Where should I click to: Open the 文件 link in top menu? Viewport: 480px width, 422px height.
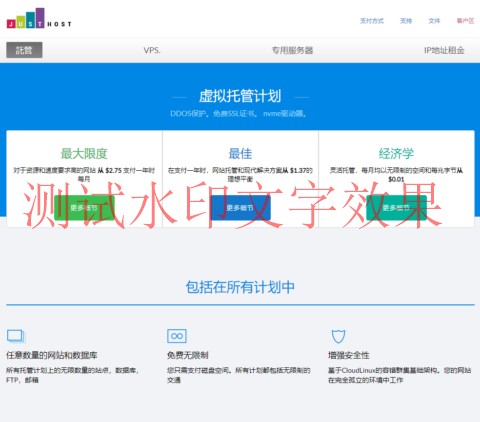pos(434,21)
